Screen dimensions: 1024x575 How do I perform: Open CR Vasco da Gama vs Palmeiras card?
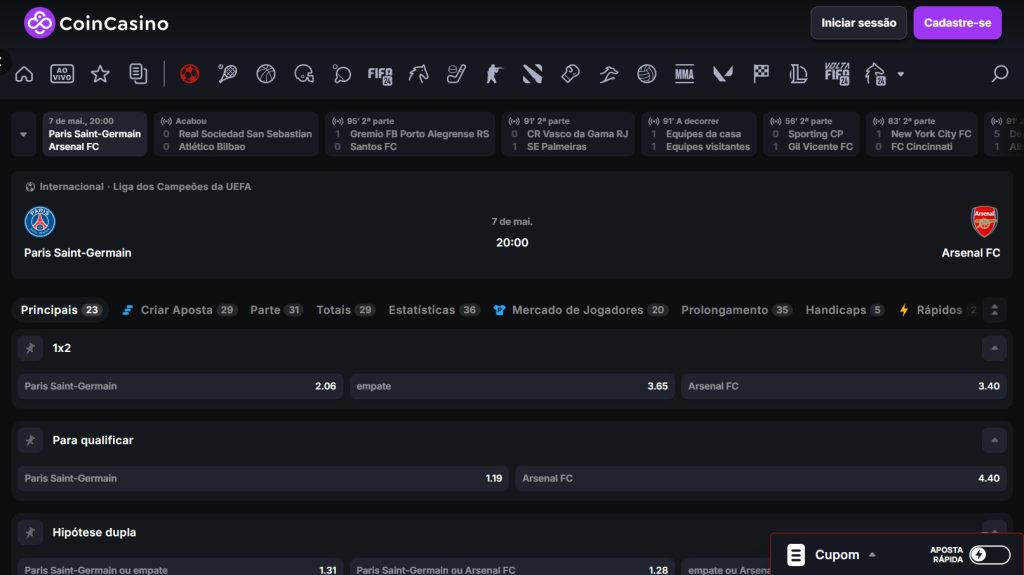pos(568,134)
